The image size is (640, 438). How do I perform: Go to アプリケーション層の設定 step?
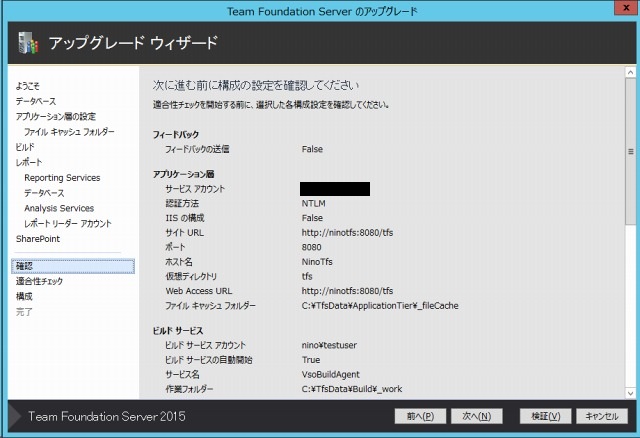[x=56, y=116]
